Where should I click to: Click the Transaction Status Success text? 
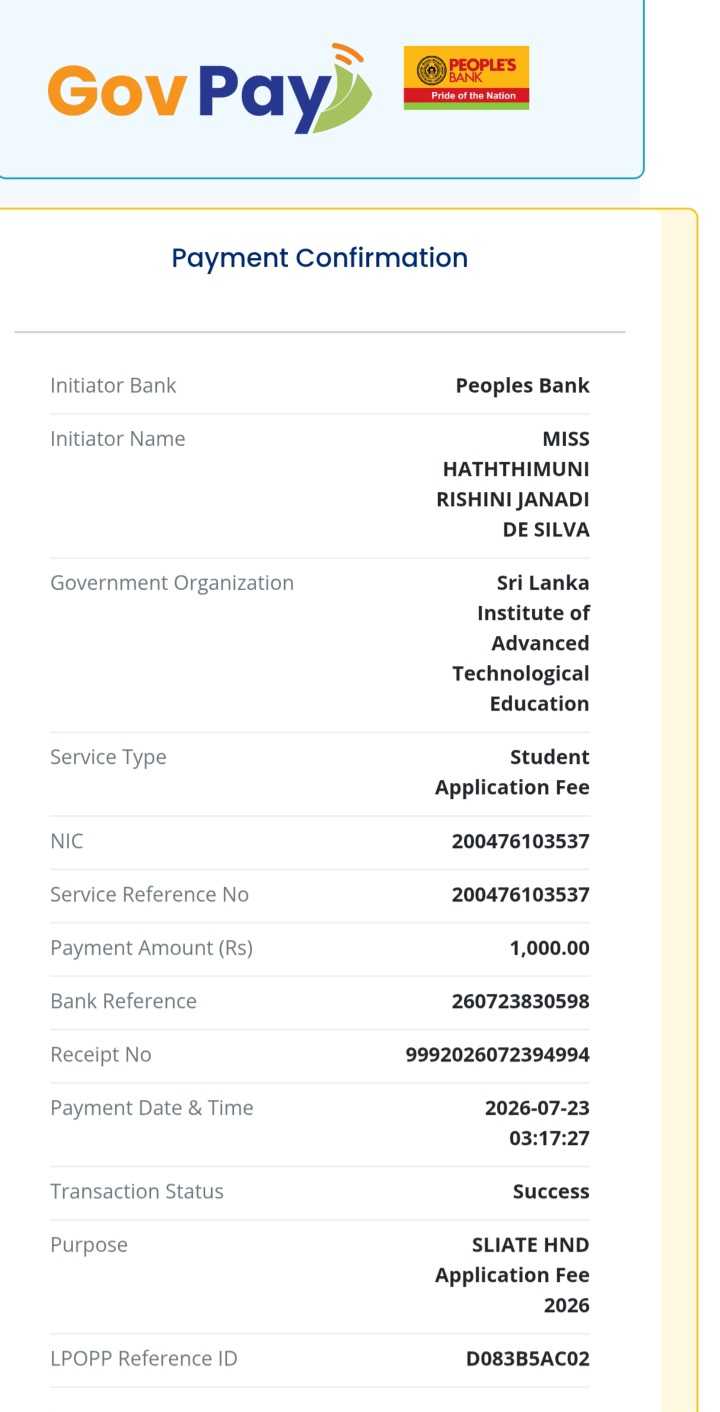click(551, 1192)
